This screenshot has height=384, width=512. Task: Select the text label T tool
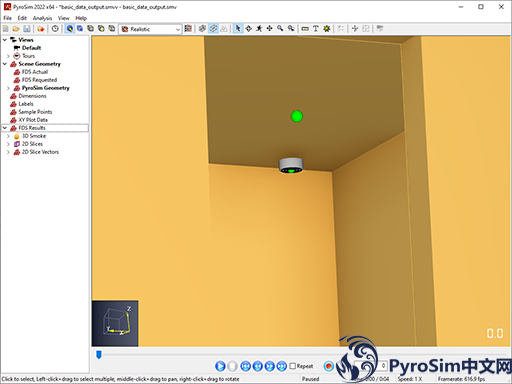(x=316, y=29)
